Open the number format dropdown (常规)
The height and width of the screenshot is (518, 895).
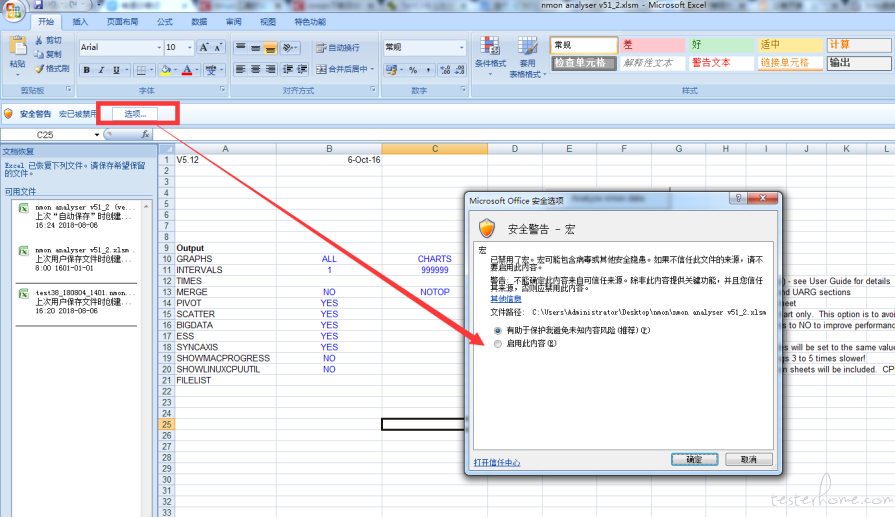(461, 47)
